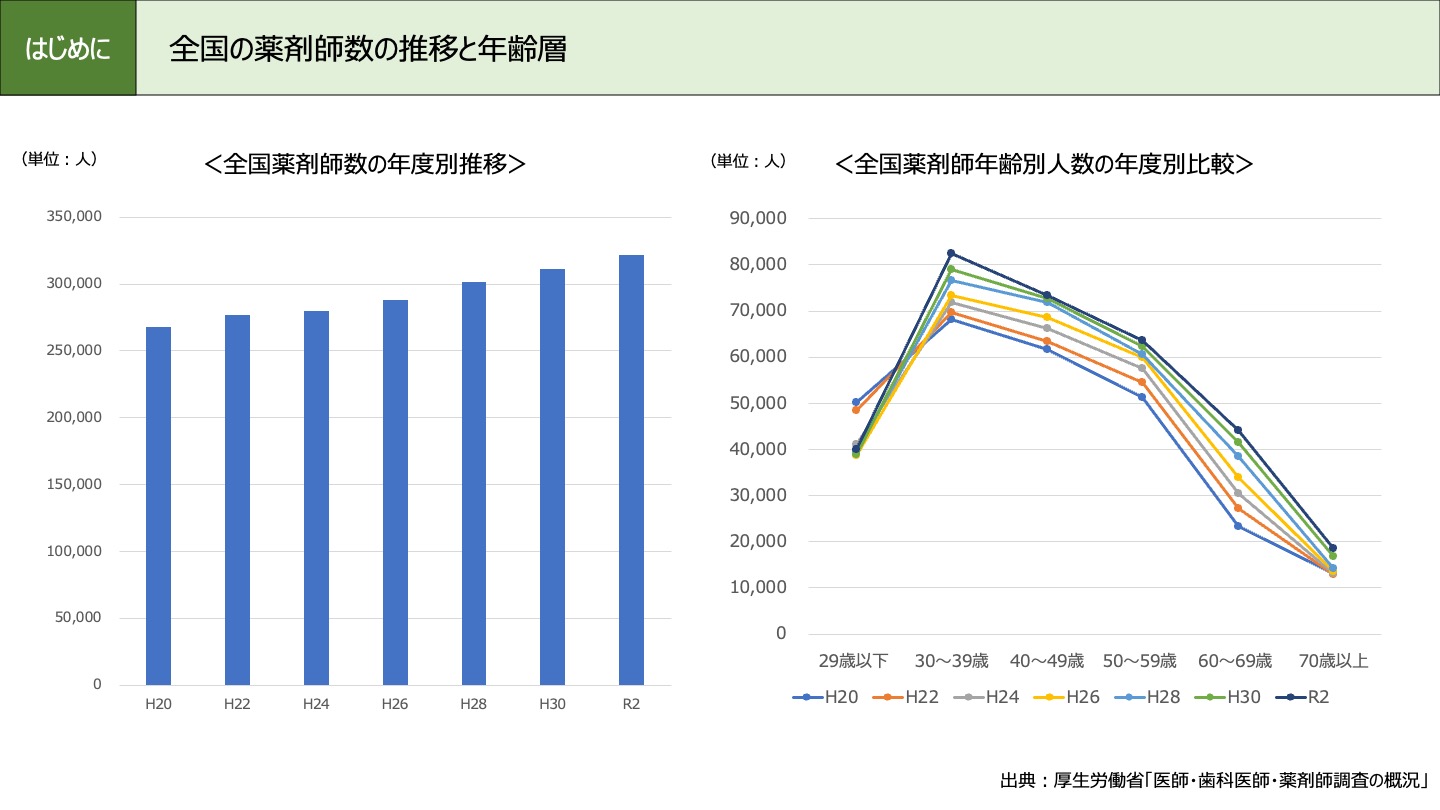Viewport: 1440px width, 810px height.
Task: Click the H20 data point at 29歳以下
Action: [855, 402]
